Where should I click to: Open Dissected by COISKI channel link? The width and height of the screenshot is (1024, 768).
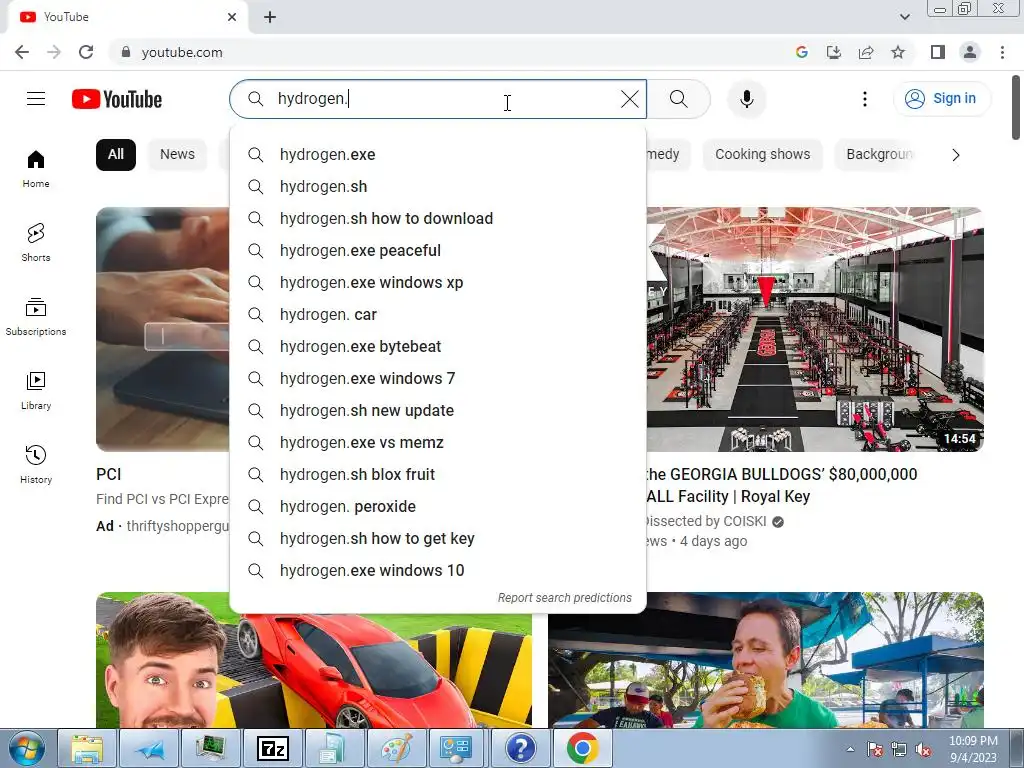[x=705, y=521]
